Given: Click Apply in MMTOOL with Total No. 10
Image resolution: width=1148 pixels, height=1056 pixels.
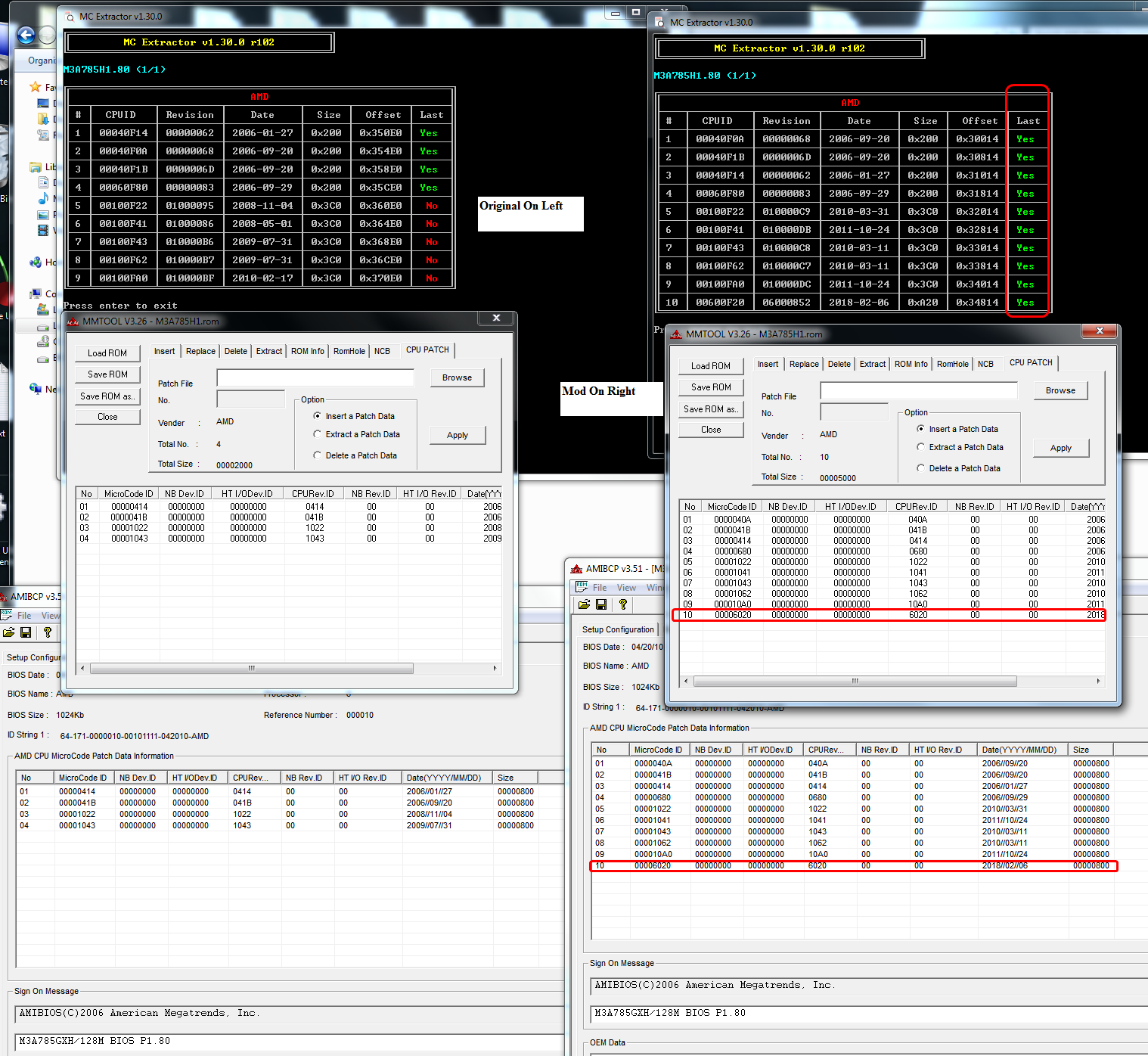Looking at the screenshot, I should tap(1061, 448).
